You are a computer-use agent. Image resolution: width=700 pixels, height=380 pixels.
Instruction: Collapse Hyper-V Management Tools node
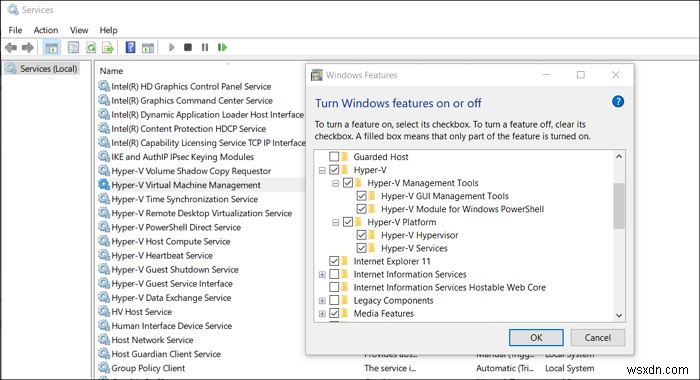[336, 183]
